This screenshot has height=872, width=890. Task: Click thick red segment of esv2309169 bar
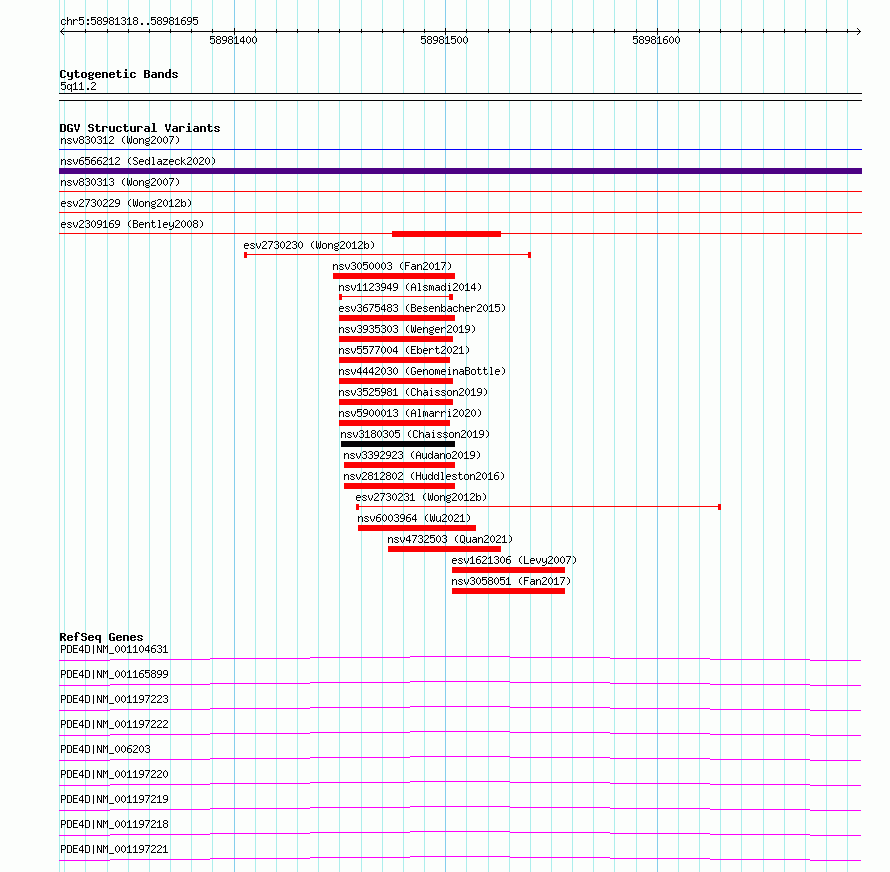coord(447,234)
